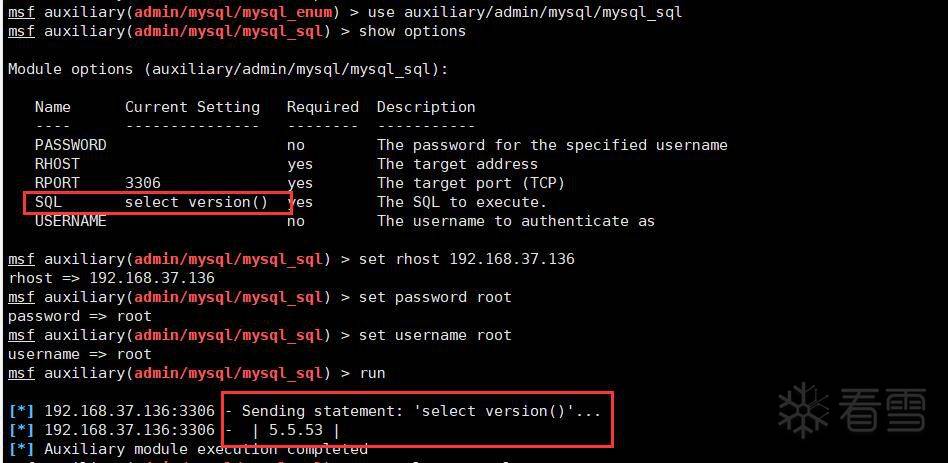The height and width of the screenshot is (463, 948).
Task: Click the first blue [*] status marker
Action: (x=21, y=411)
